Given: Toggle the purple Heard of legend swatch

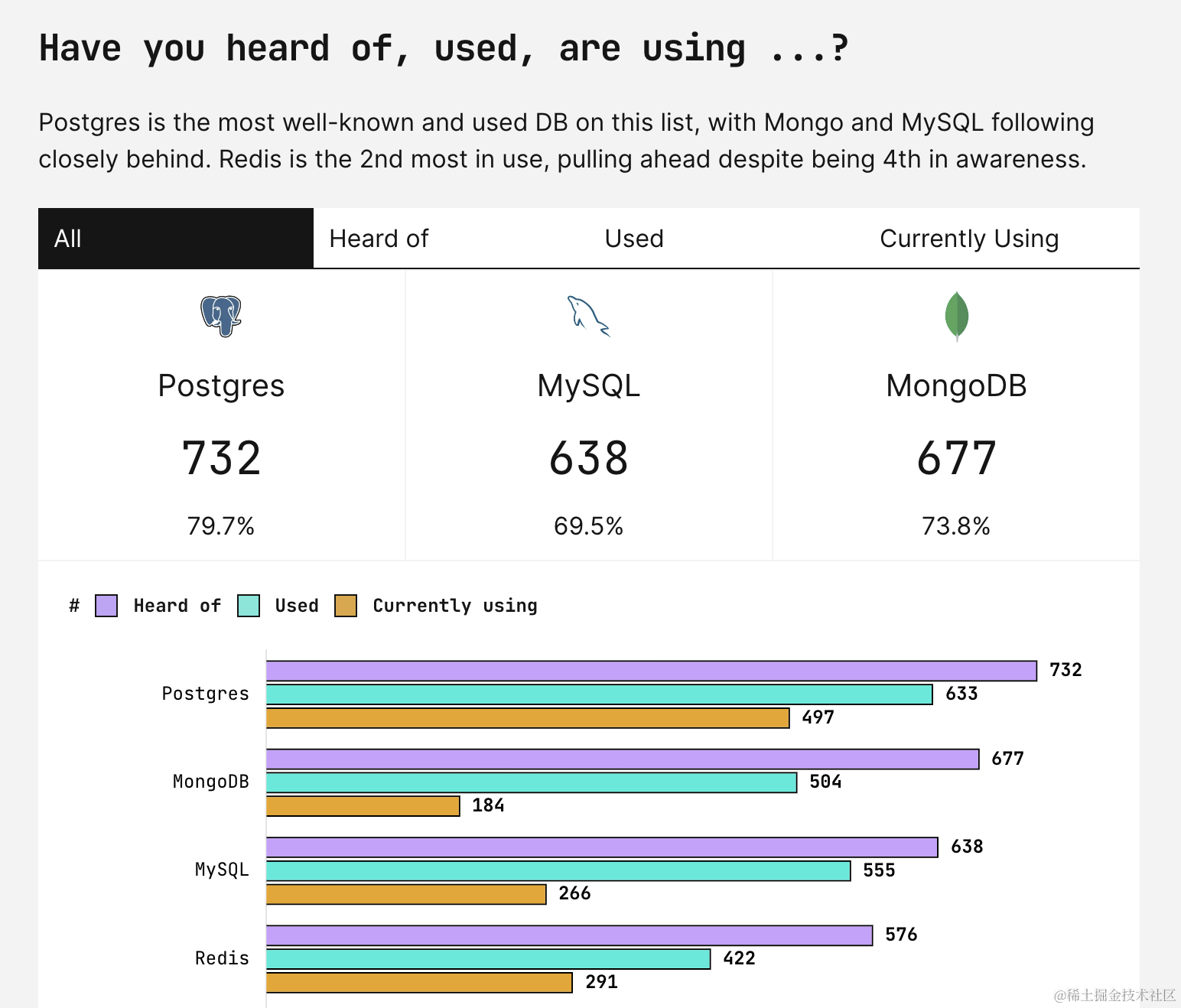Looking at the screenshot, I should coord(106,606).
